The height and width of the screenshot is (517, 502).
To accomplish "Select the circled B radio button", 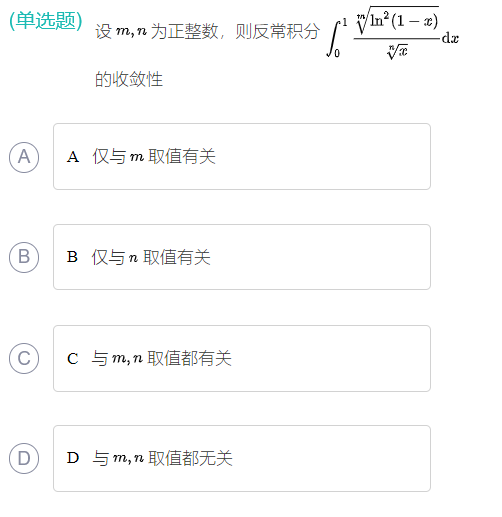I will tap(24, 257).
